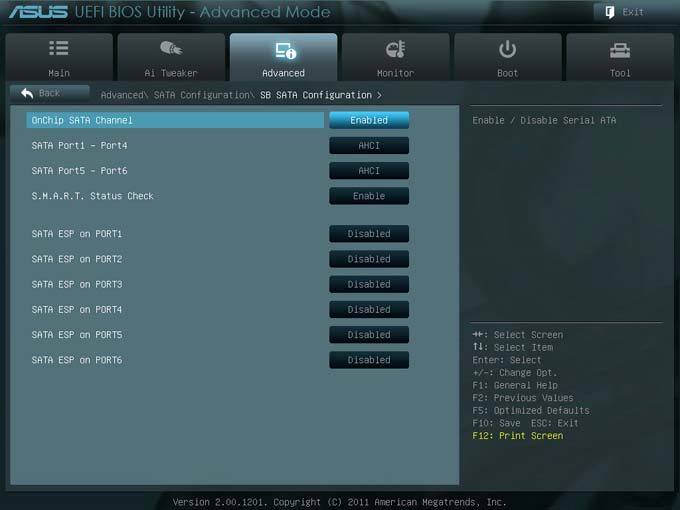Image resolution: width=680 pixels, height=510 pixels.
Task: Click the Tool printer-like icon
Action: click(x=620, y=50)
